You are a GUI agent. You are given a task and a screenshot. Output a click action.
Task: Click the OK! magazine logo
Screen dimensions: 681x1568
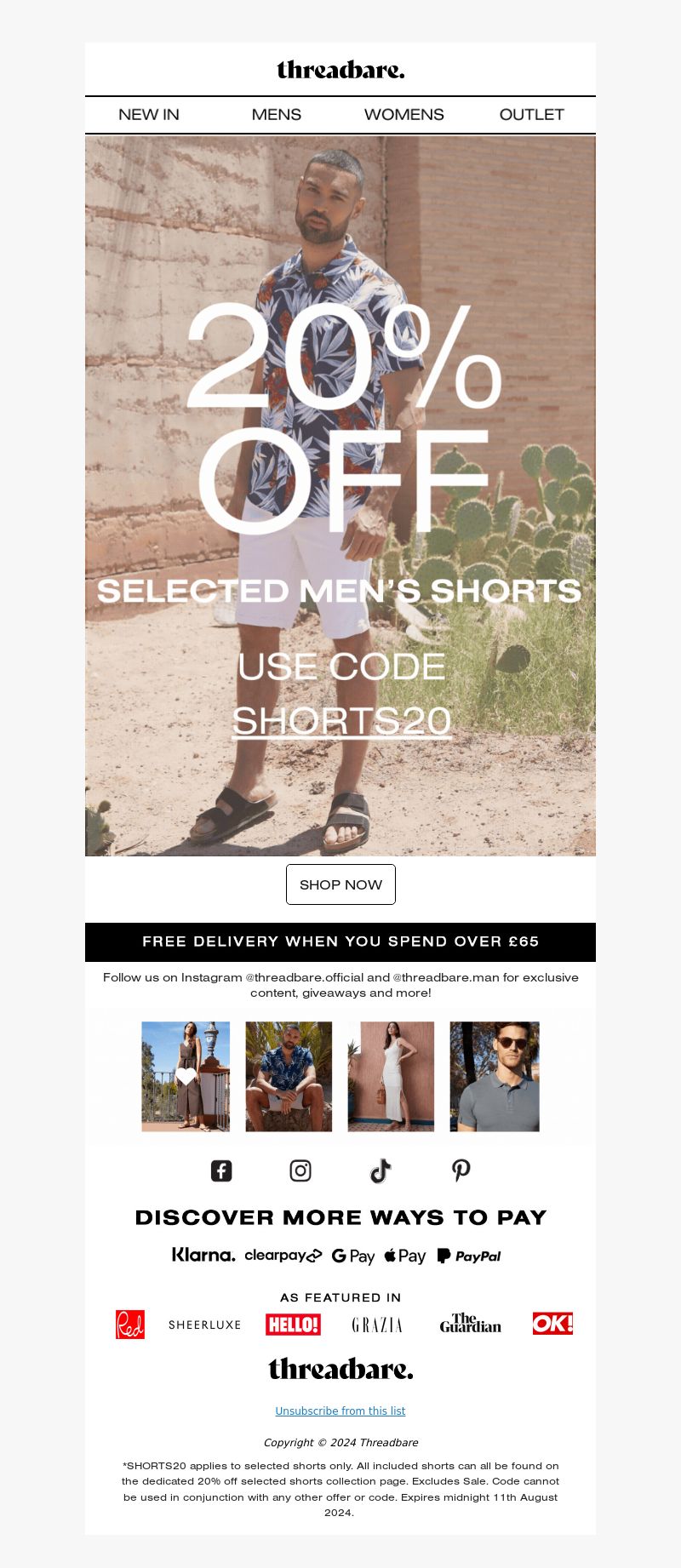[552, 1324]
